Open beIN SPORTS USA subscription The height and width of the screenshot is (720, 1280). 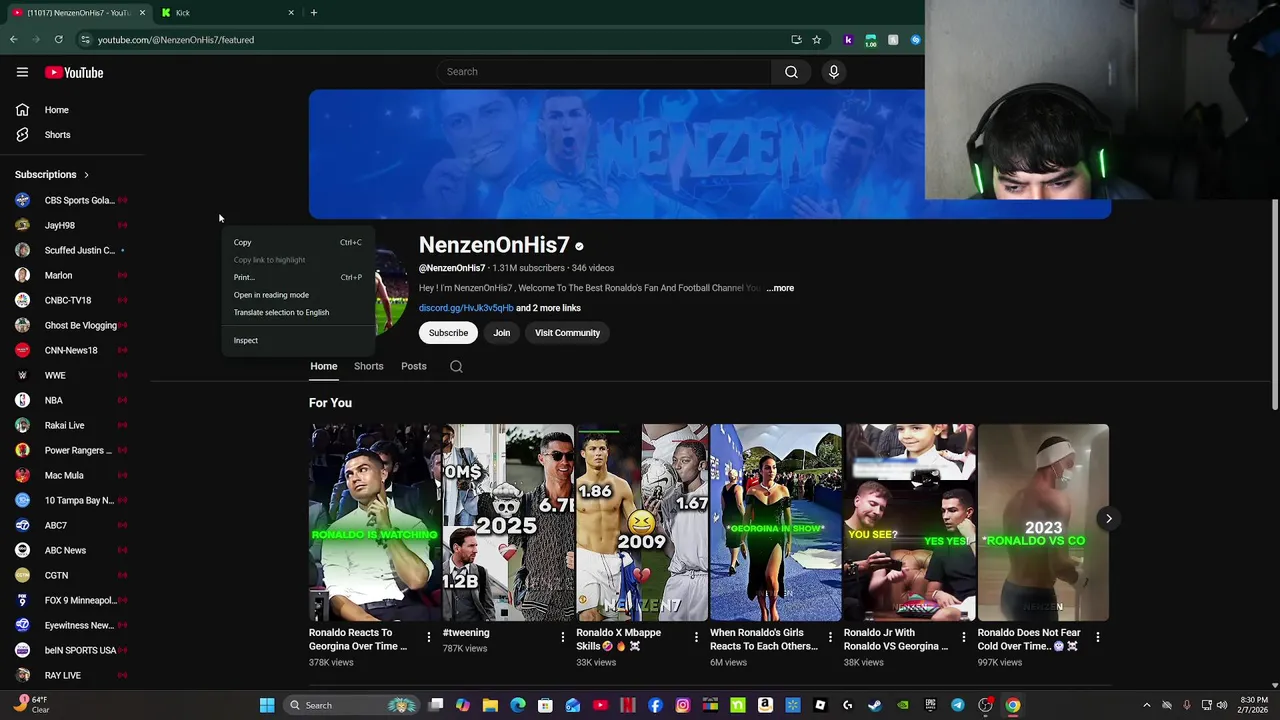point(73,650)
